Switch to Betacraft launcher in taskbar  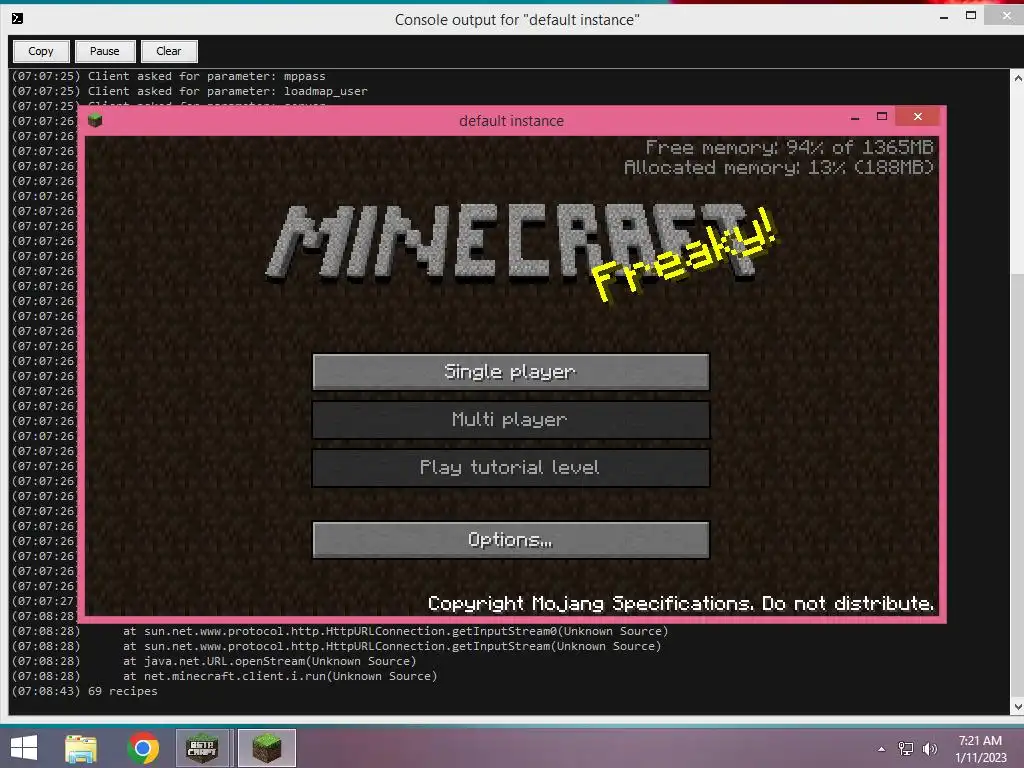click(202, 748)
